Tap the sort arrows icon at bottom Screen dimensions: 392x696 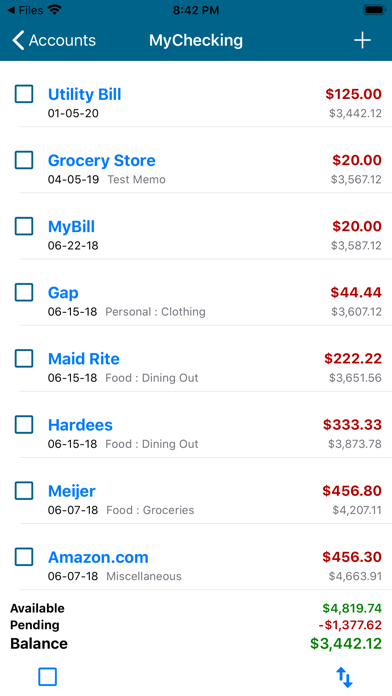pyautogui.click(x=344, y=677)
